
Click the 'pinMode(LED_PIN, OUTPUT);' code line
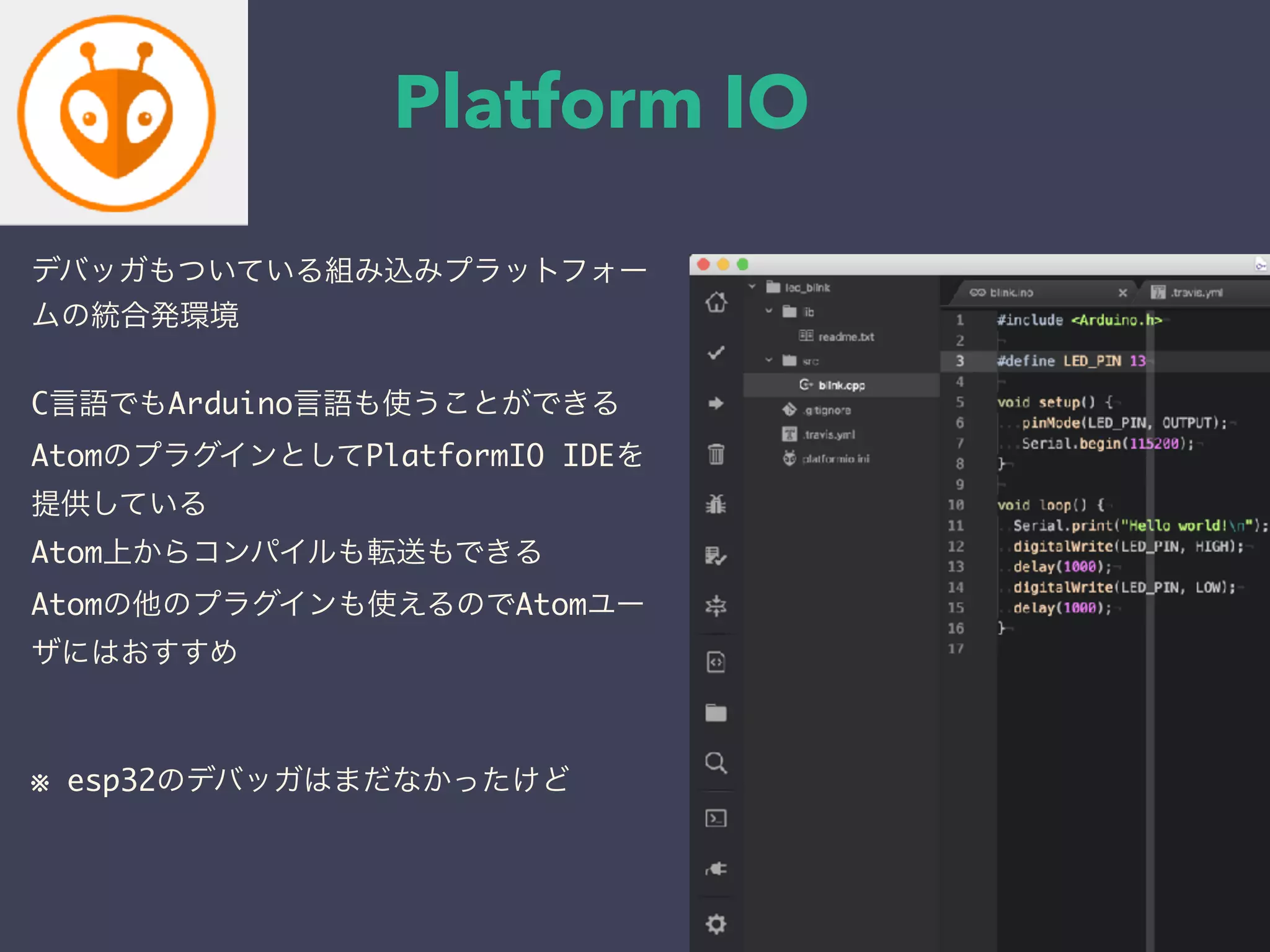[x=1124, y=423]
